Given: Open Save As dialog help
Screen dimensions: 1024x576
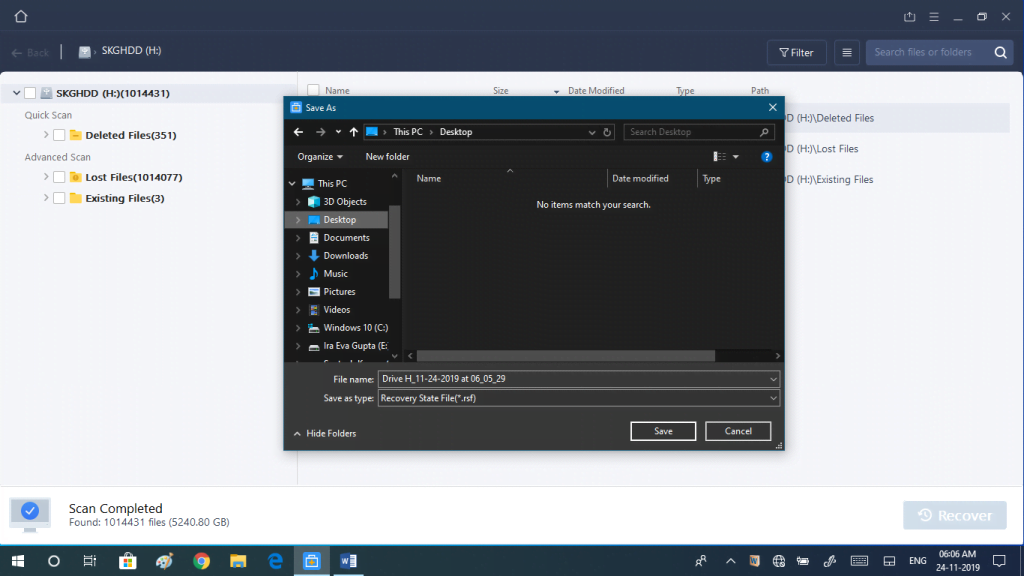Looking at the screenshot, I should 767,157.
